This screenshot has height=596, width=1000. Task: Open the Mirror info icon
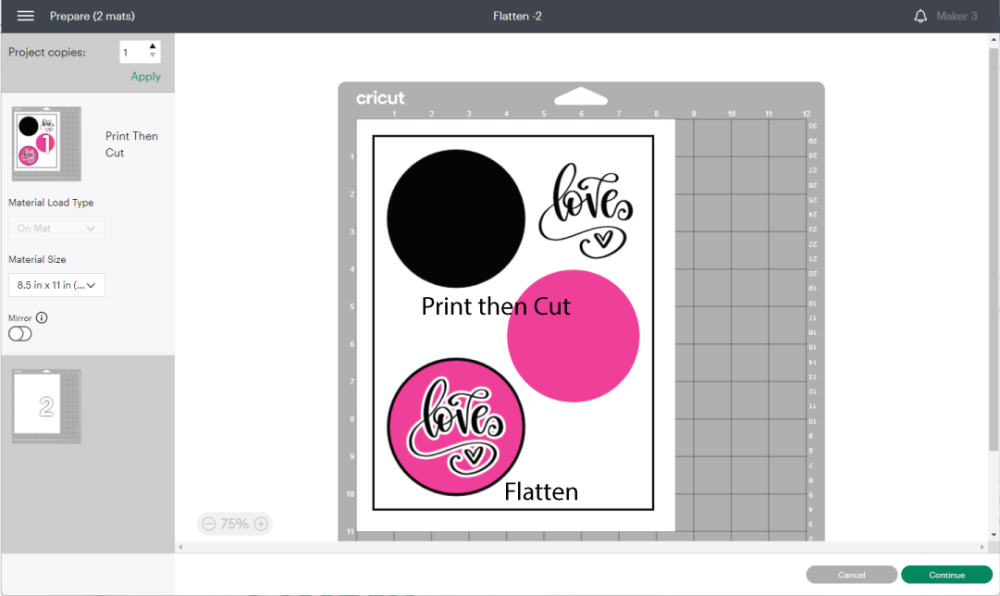click(42, 317)
